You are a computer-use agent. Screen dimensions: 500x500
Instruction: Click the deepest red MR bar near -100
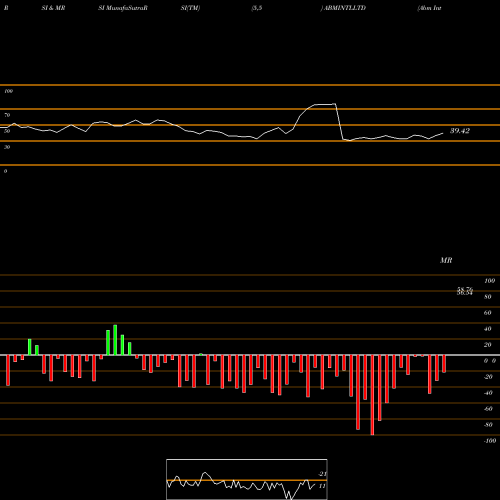point(372,395)
